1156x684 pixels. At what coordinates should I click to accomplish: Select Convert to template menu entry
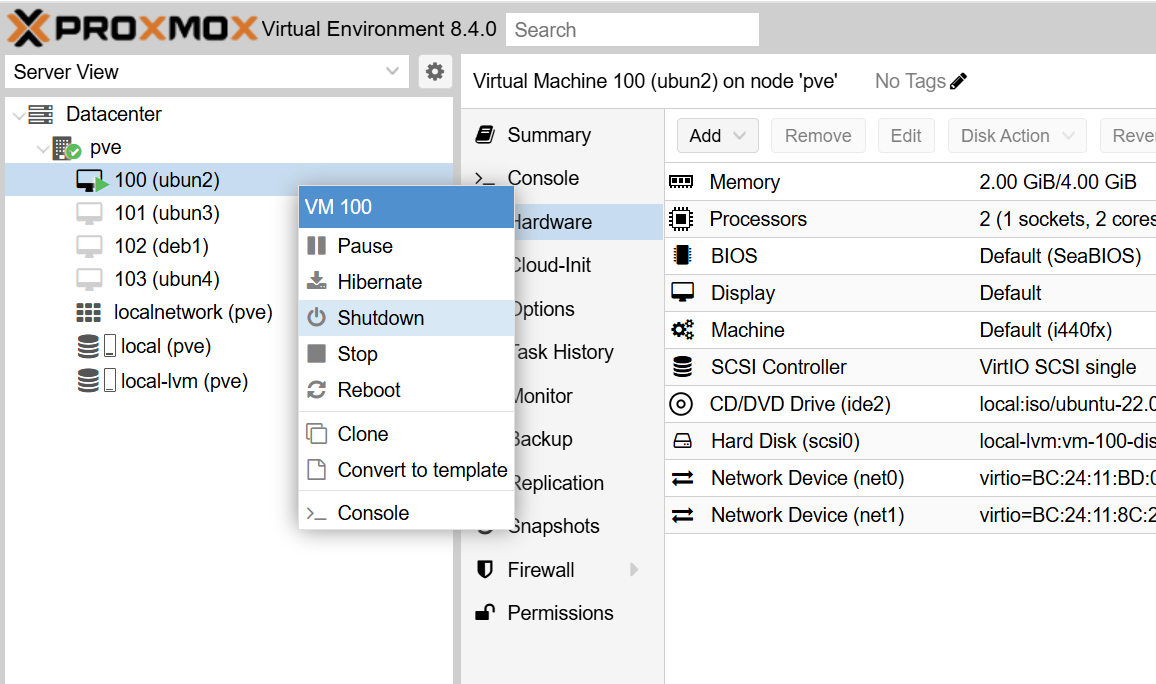422,470
